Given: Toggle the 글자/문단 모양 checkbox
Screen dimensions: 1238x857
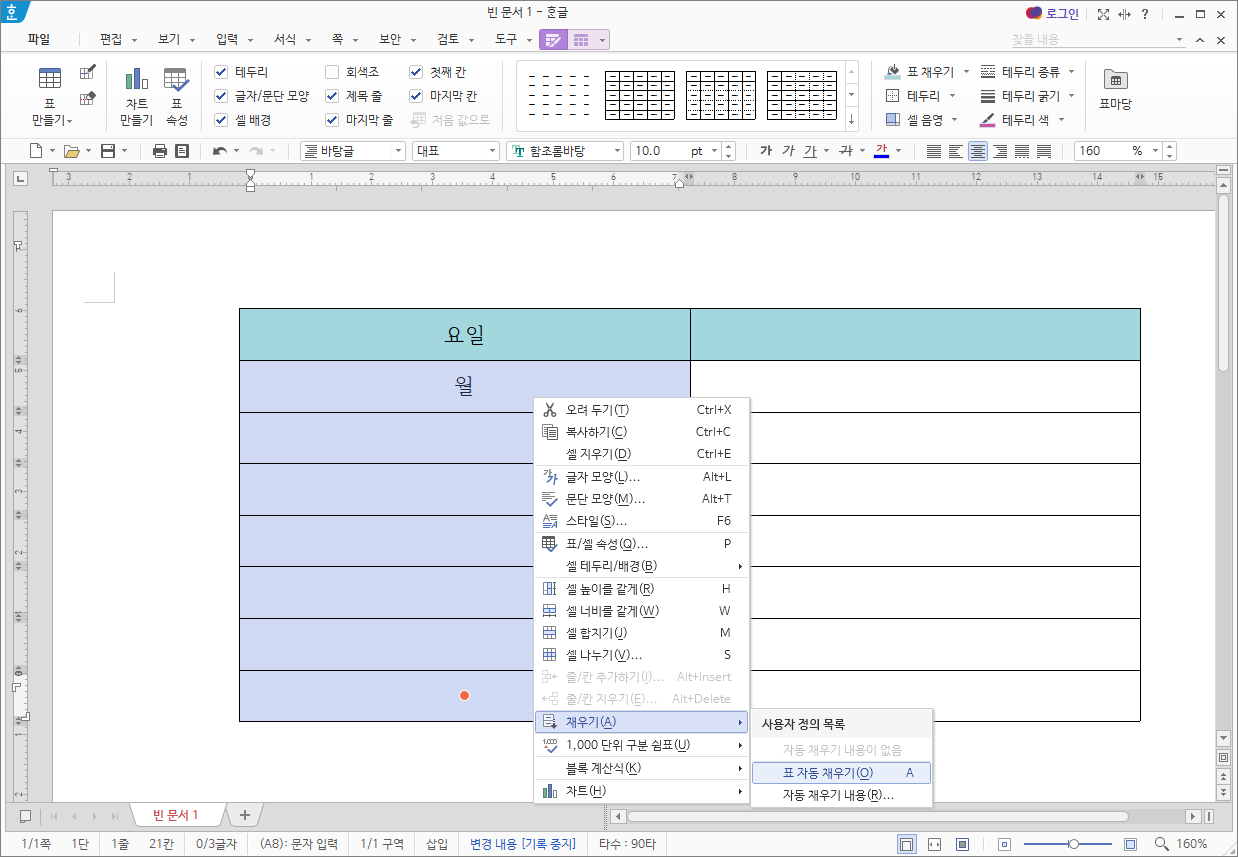Looking at the screenshot, I should (221, 96).
